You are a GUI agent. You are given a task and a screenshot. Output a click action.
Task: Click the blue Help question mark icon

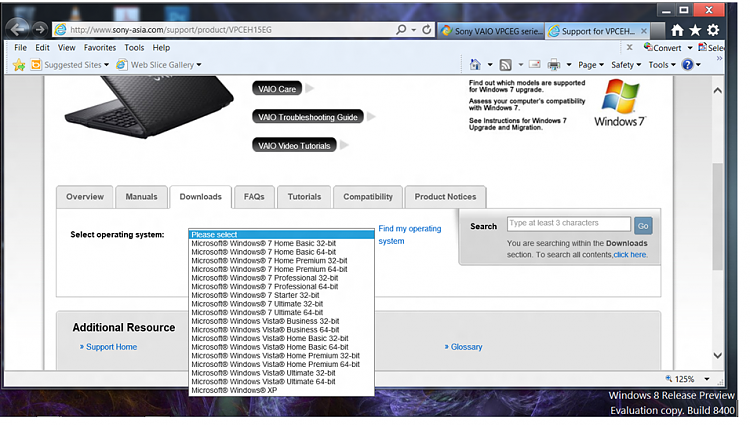[687, 64]
